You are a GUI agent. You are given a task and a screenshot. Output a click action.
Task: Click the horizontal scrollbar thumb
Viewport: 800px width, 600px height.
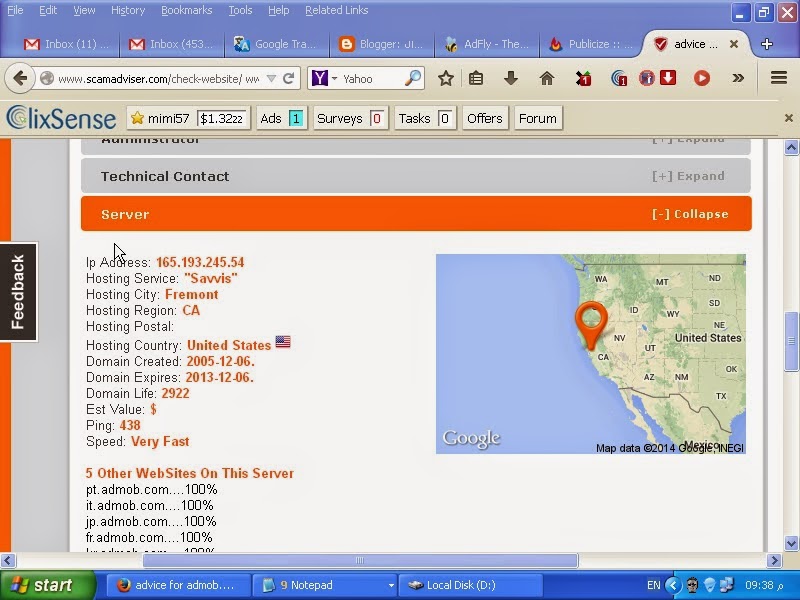[x=360, y=560]
